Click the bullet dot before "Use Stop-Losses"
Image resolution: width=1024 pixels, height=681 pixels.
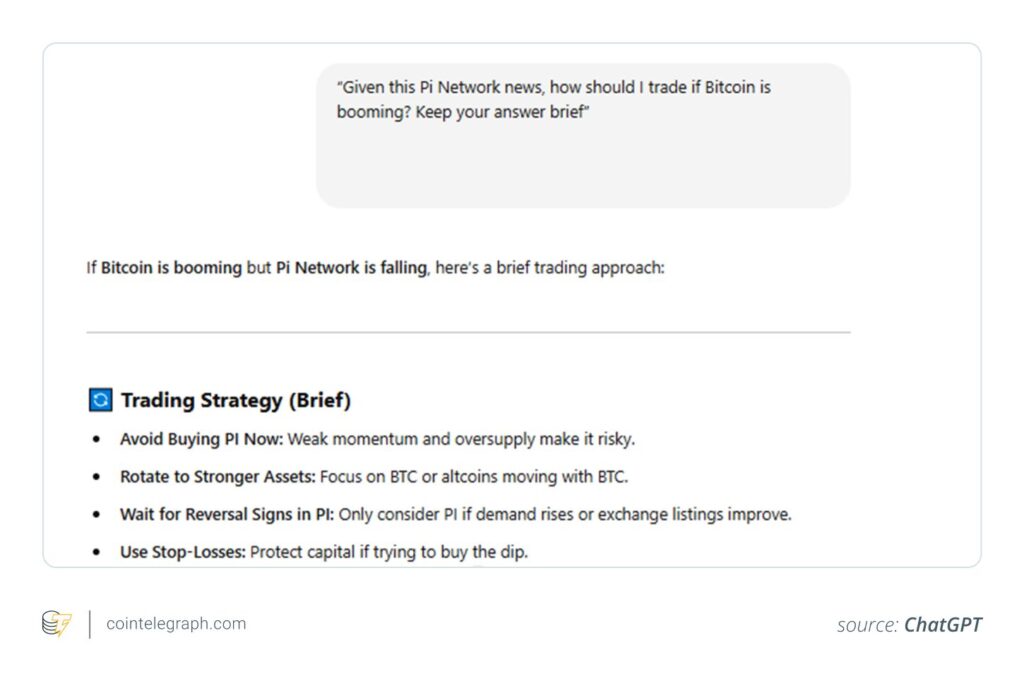96,553
